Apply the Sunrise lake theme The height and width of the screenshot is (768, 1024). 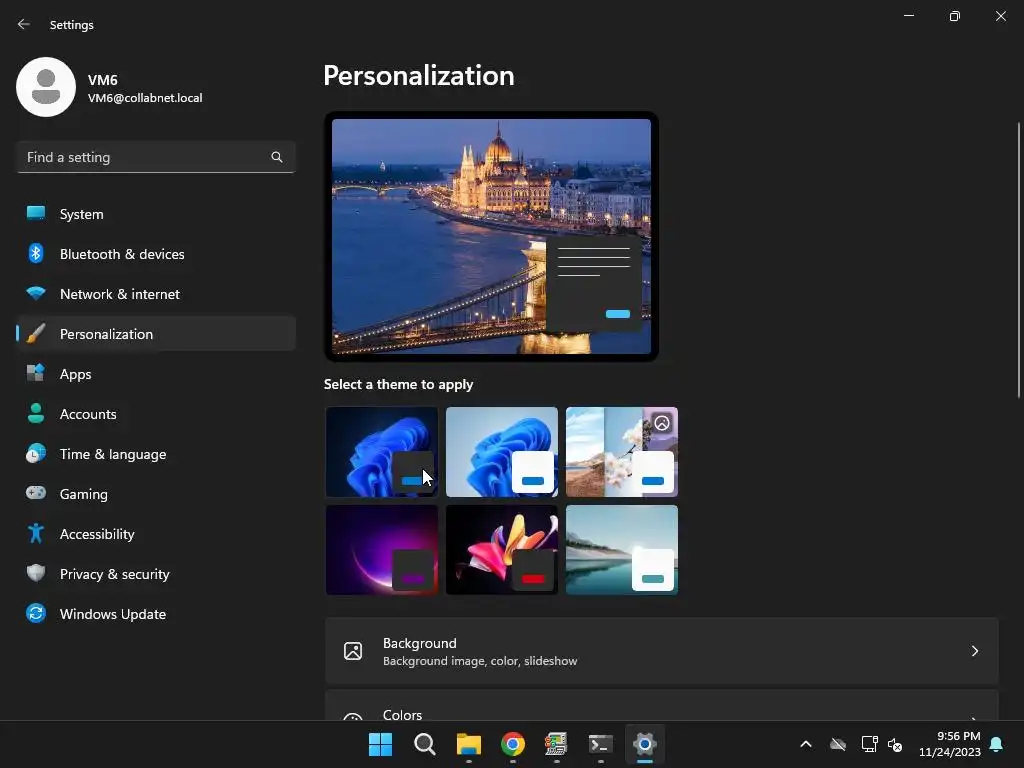(622, 549)
